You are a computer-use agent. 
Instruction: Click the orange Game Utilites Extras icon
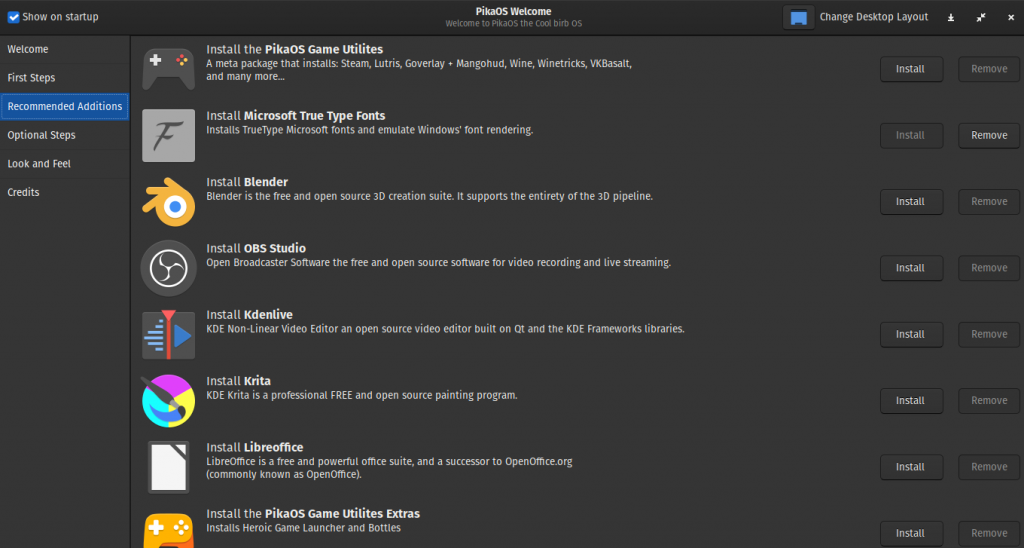coord(168,531)
